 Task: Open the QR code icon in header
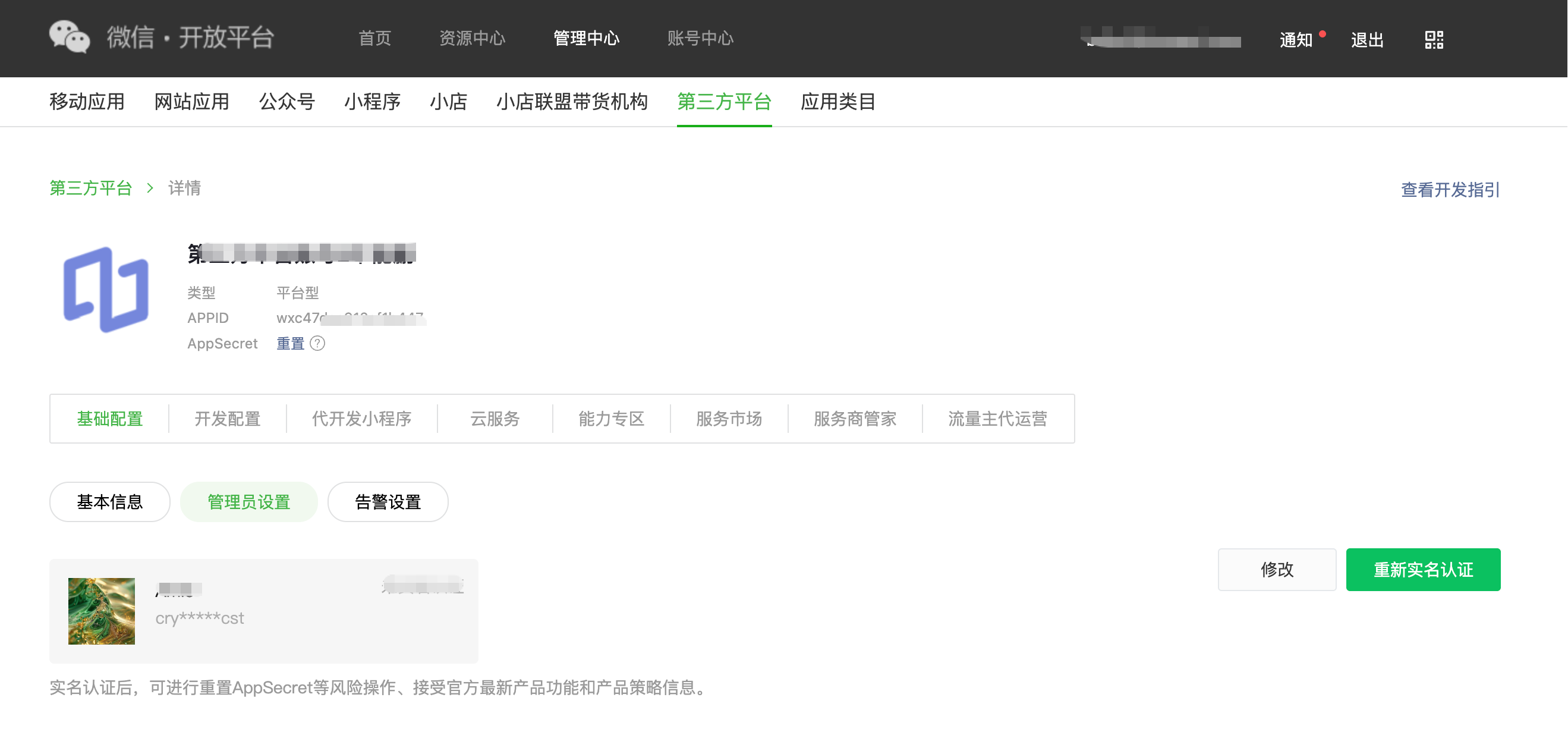click(1434, 40)
